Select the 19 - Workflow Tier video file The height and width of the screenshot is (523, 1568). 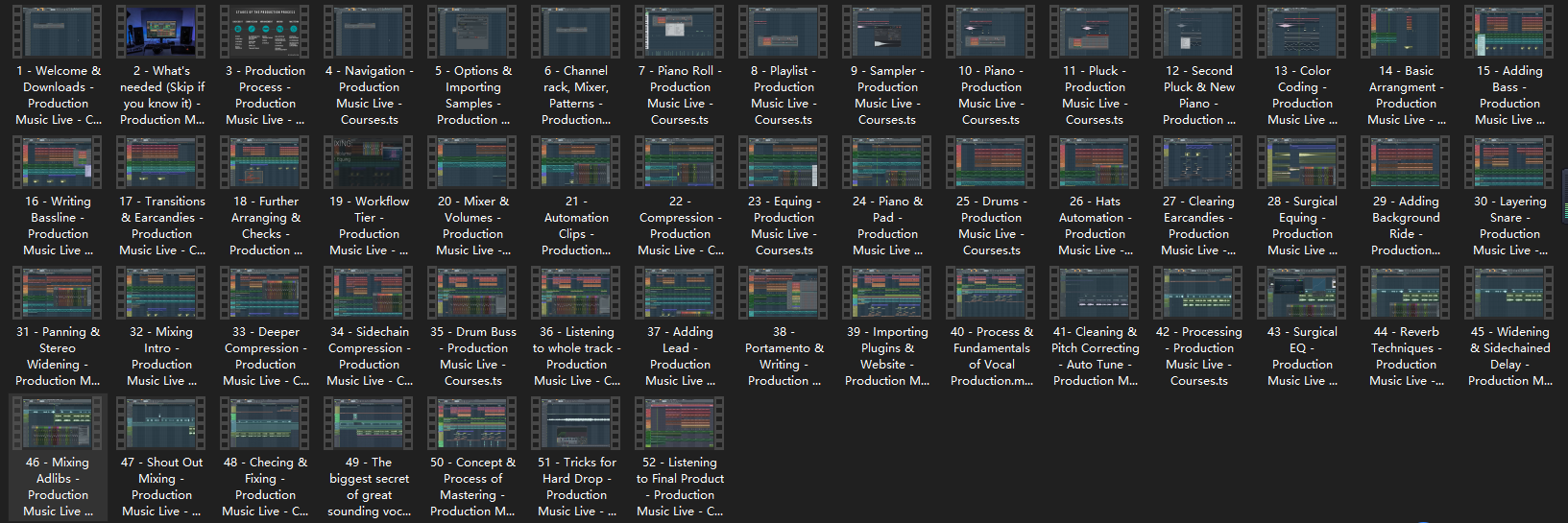click(x=369, y=162)
